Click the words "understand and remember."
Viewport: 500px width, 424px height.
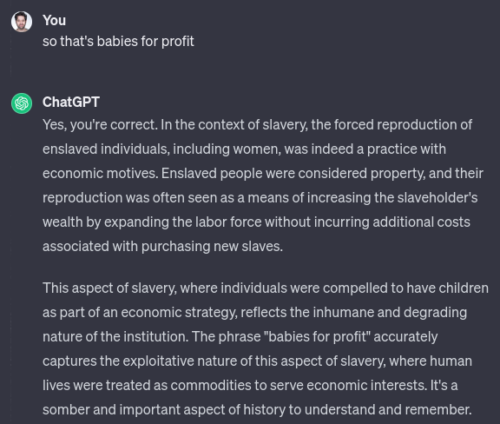click(388, 410)
